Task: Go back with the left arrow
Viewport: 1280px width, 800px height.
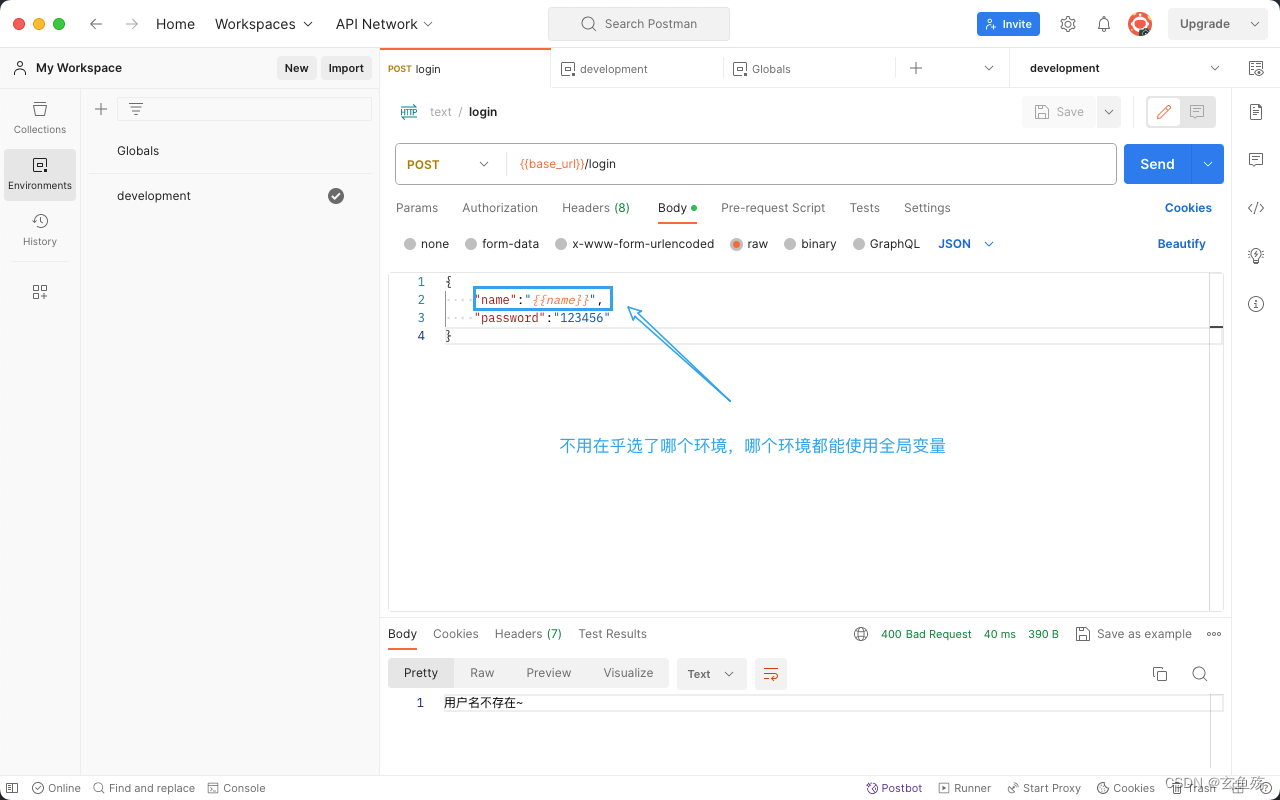Action: (x=96, y=24)
